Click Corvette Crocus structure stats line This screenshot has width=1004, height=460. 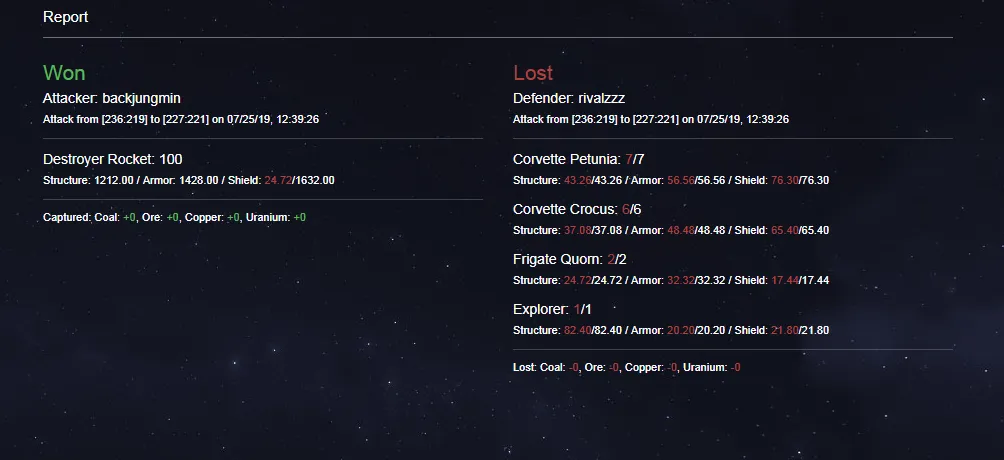click(671, 231)
